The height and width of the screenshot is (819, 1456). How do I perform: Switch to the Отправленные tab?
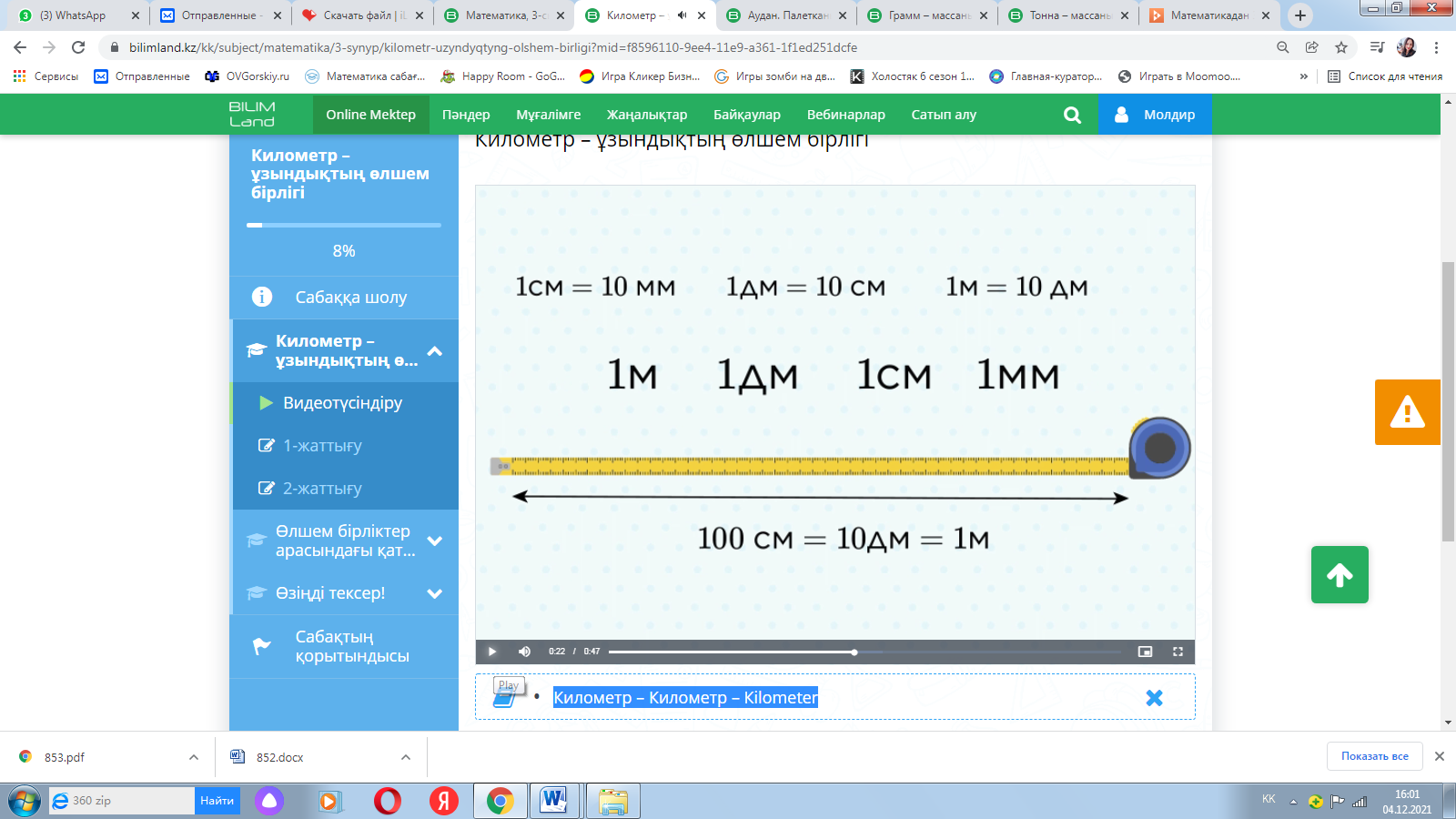click(220, 15)
